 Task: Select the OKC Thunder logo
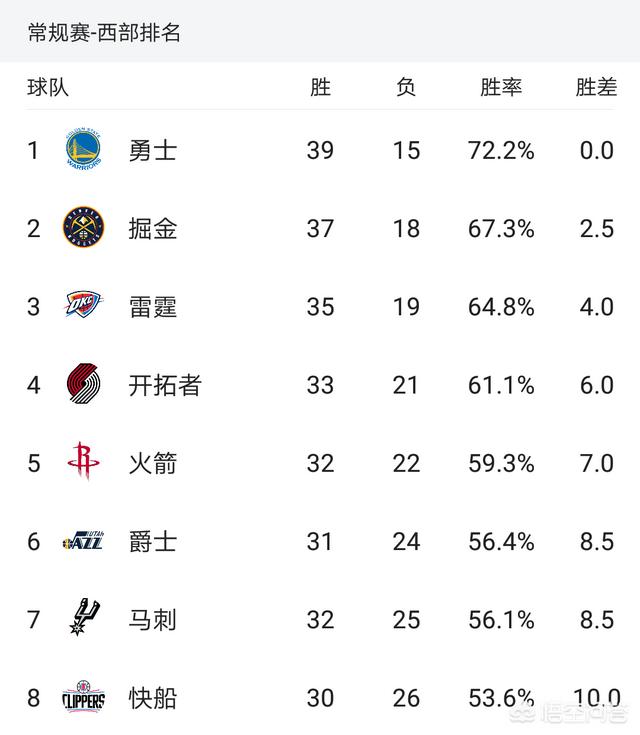tap(83, 305)
